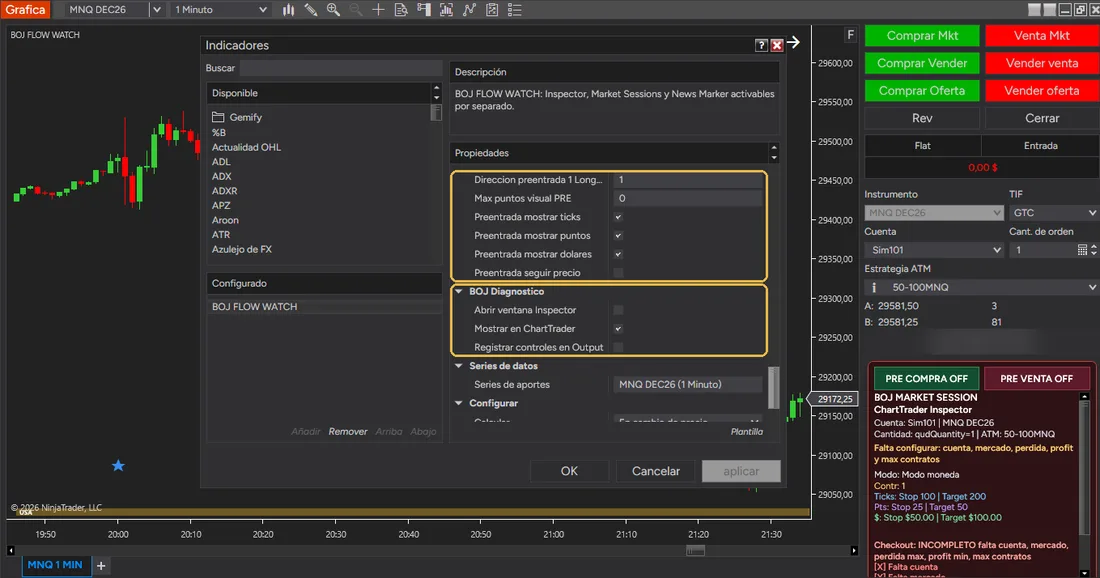Toggle Preentrada mostrar puntos checkbox
1100x578 pixels.
(618, 236)
